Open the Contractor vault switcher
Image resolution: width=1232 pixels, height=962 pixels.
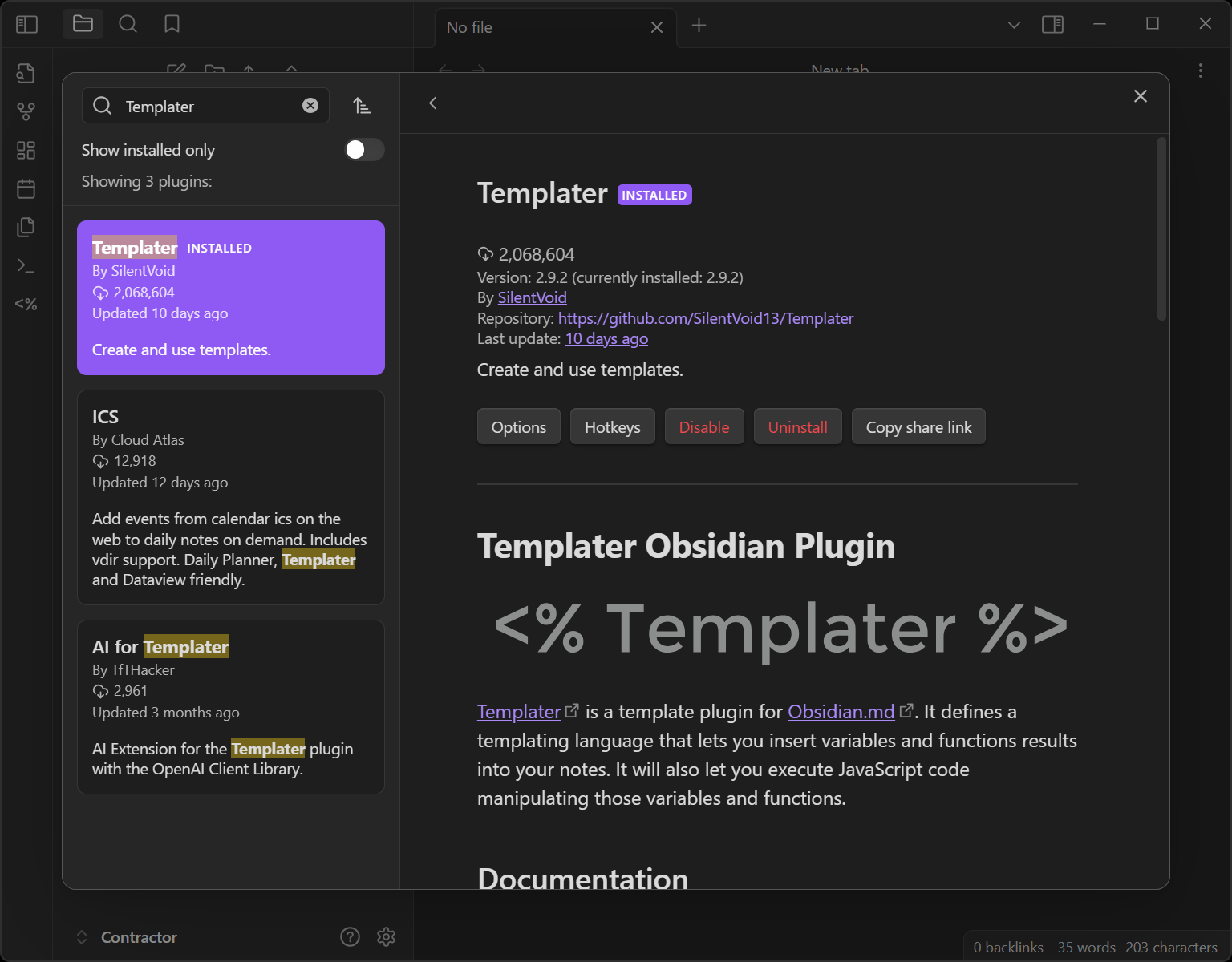pyautogui.click(x=127, y=937)
